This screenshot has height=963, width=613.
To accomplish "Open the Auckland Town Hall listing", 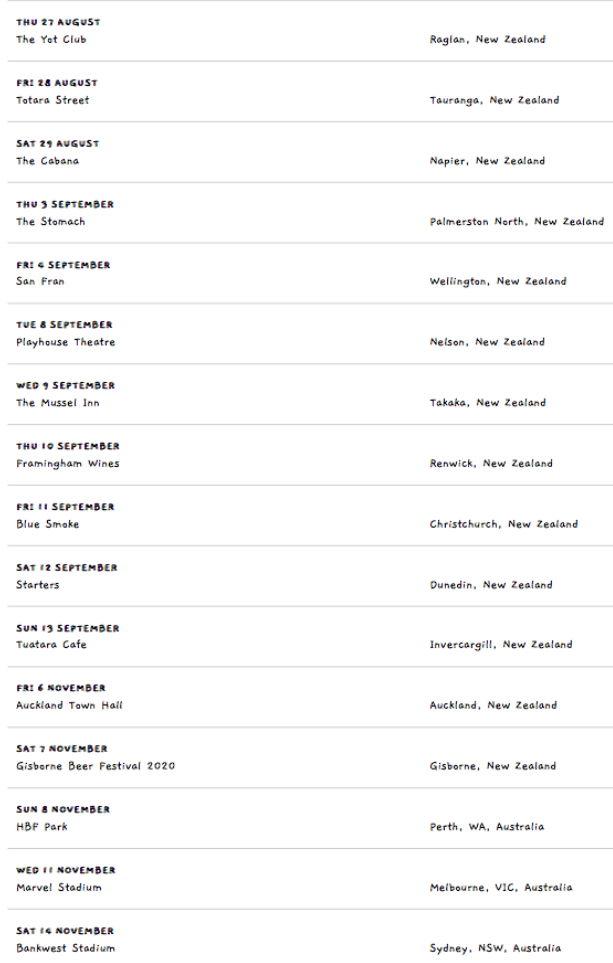I will tap(69, 705).
